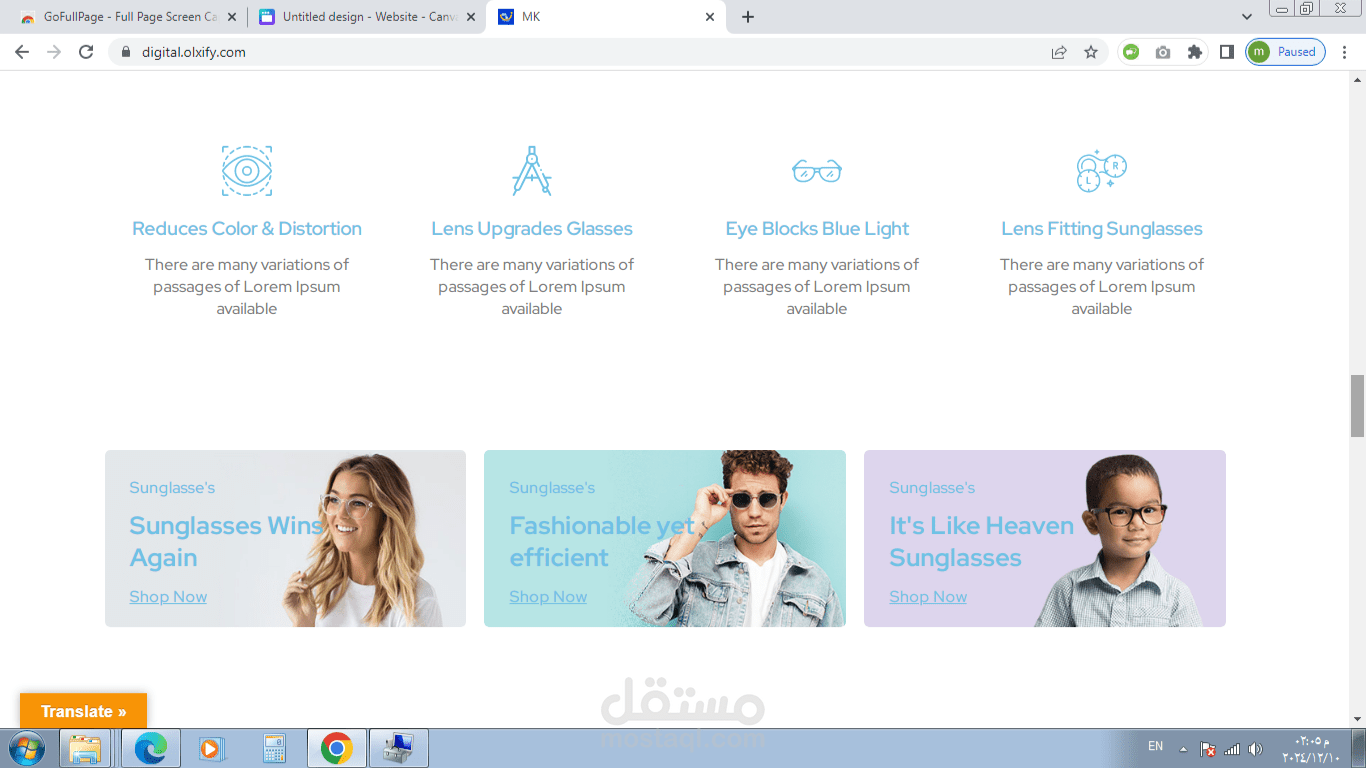Close the MK tab
This screenshot has width=1366, height=768.
pyautogui.click(x=710, y=17)
